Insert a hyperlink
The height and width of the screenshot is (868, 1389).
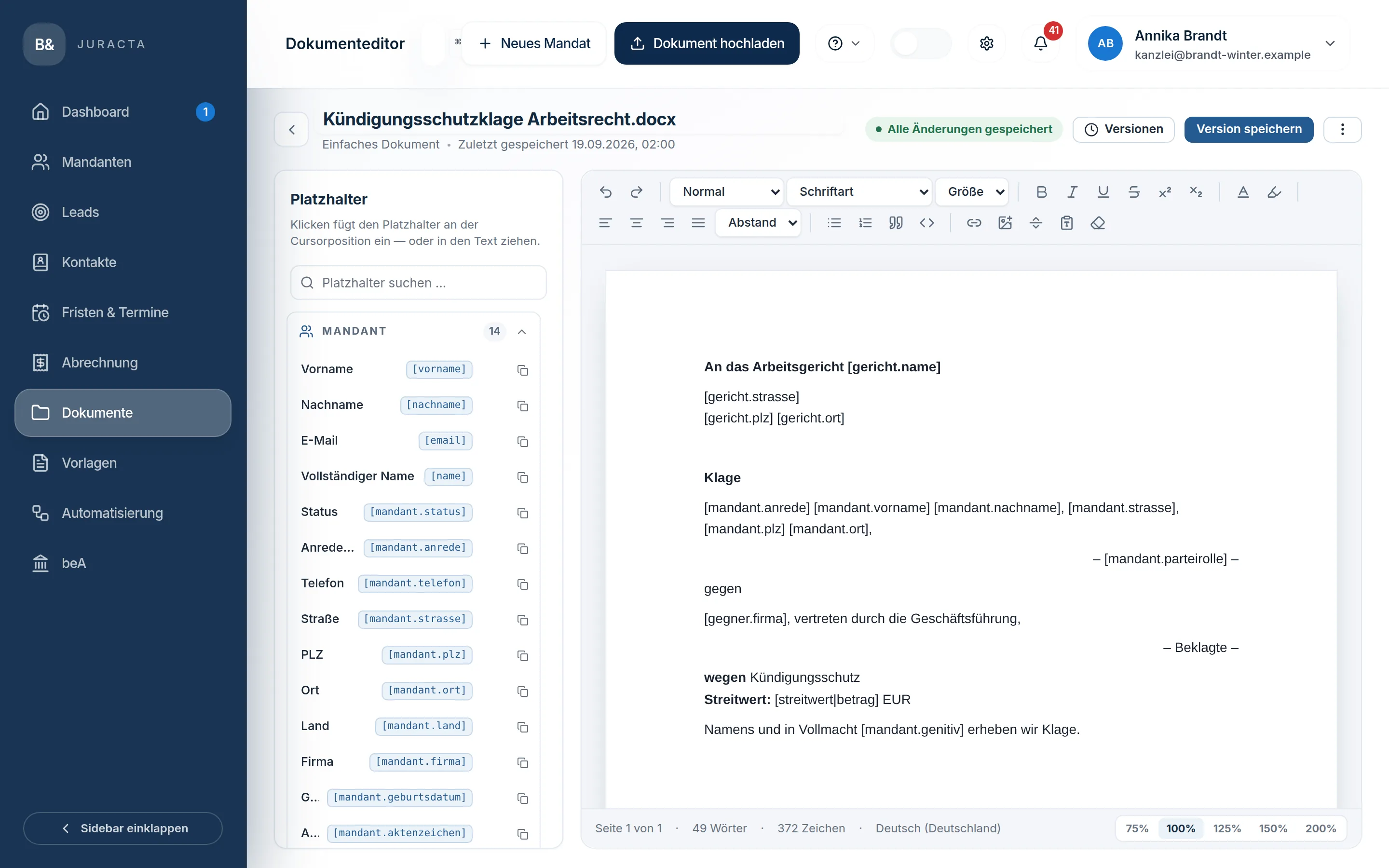coord(974,223)
